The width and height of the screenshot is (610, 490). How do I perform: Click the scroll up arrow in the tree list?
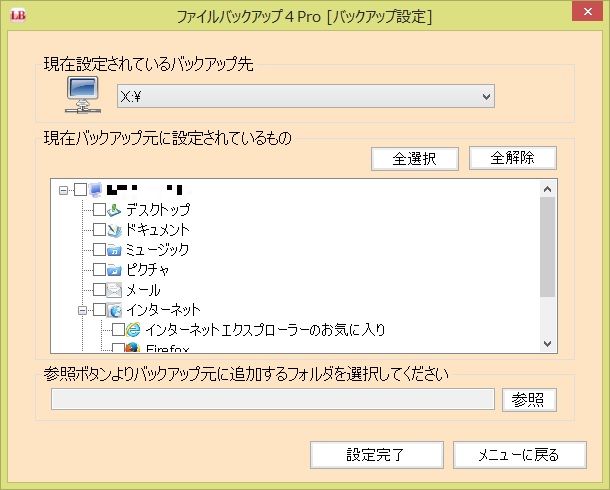click(x=547, y=189)
